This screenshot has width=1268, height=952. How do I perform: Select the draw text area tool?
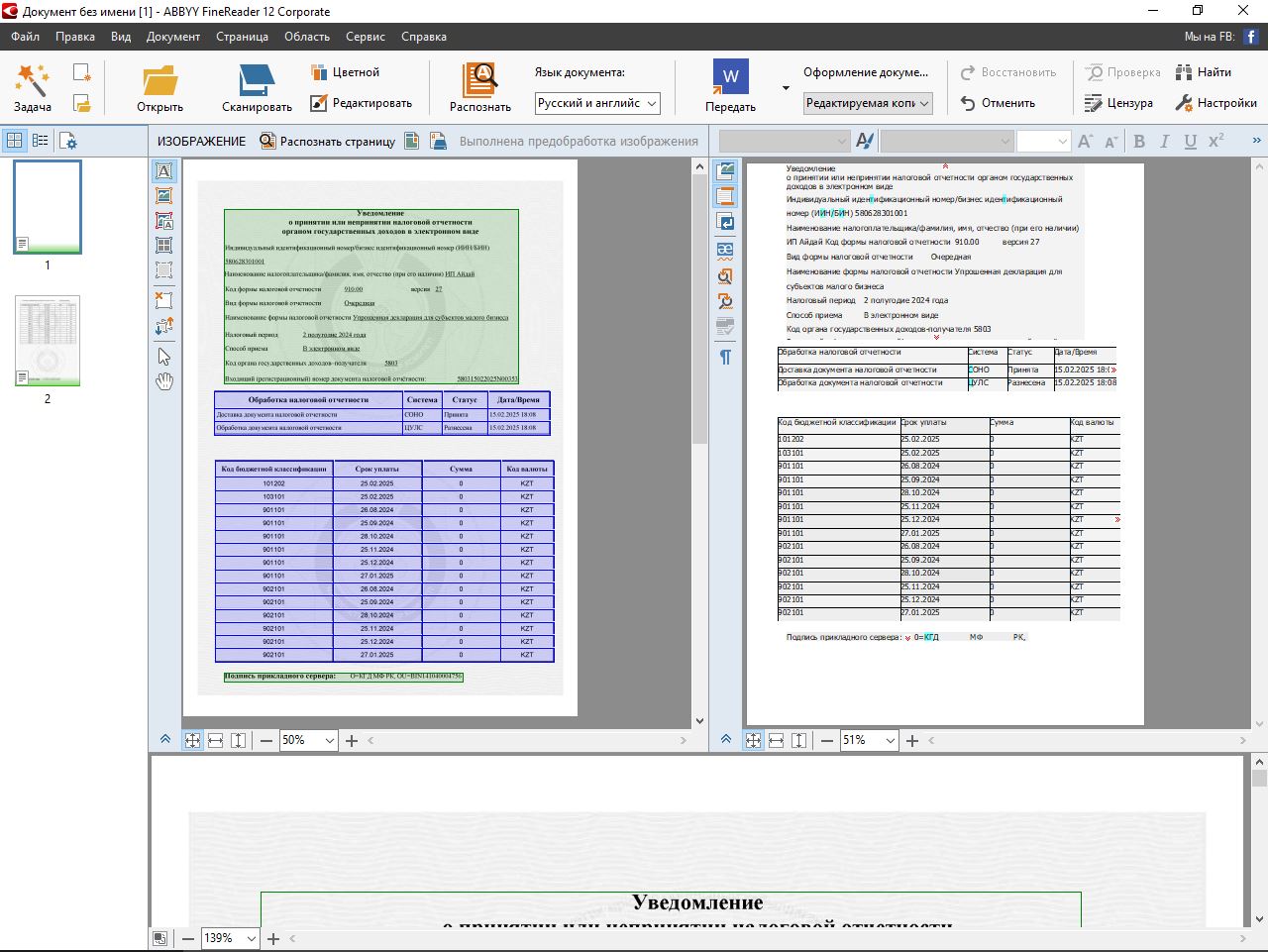(164, 171)
